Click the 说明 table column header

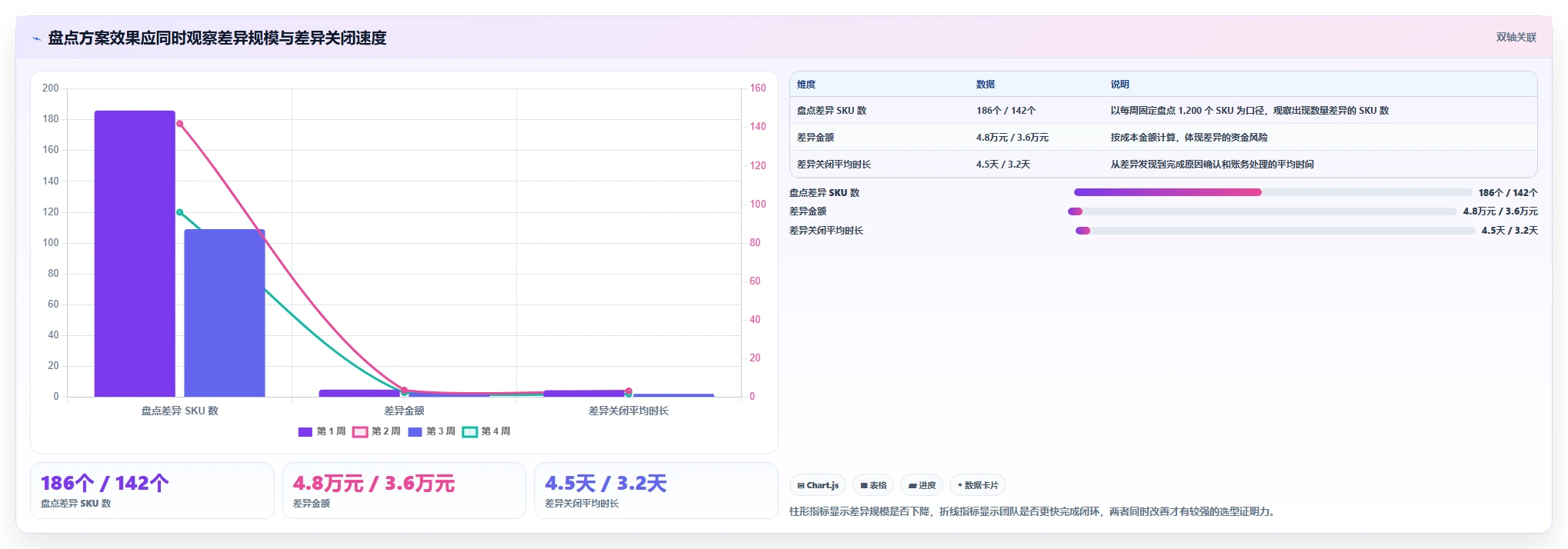(1119, 85)
